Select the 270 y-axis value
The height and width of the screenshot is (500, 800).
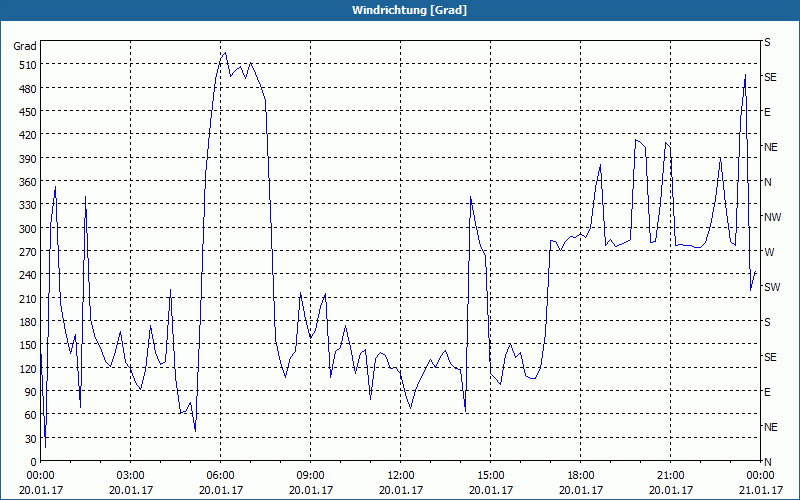[28, 252]
